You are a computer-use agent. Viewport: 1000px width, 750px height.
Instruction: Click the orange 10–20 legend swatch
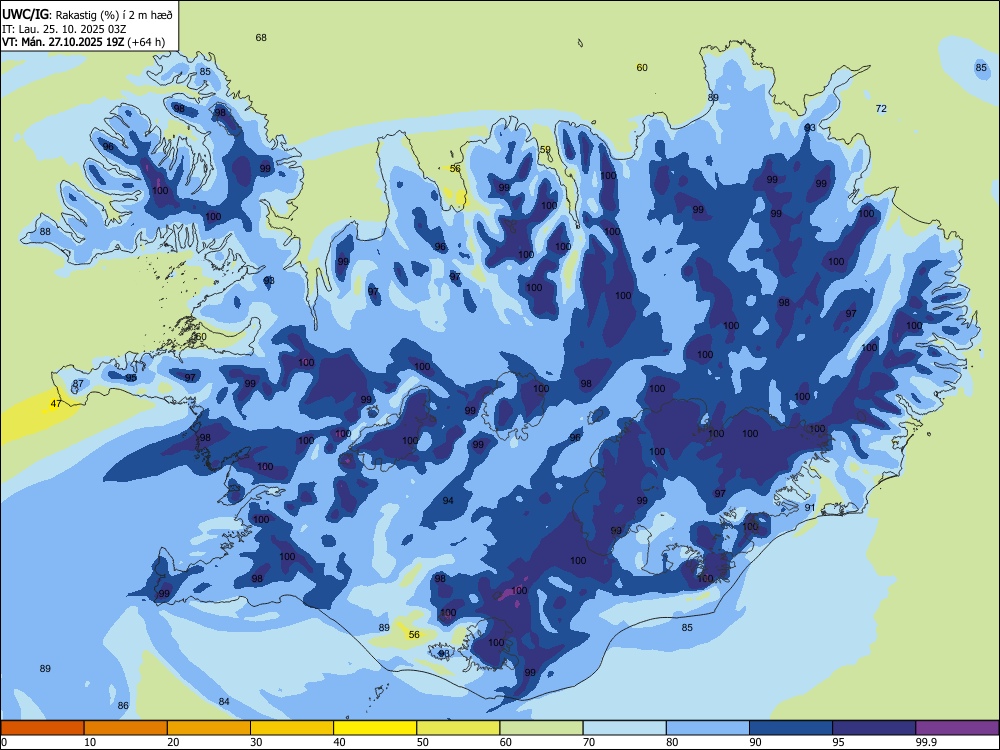click(x=126, y=728)
